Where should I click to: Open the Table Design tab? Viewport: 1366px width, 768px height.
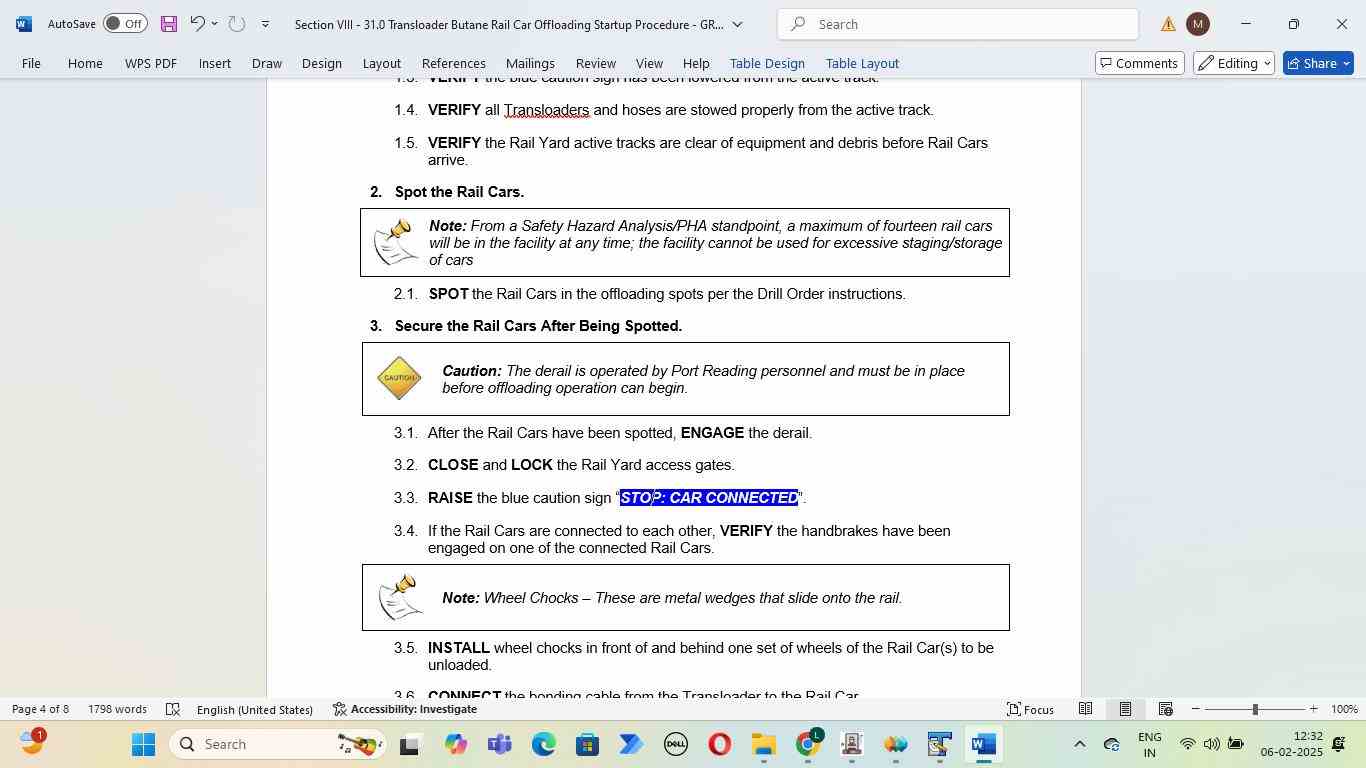pyautogui.click(x=767, y=63)
